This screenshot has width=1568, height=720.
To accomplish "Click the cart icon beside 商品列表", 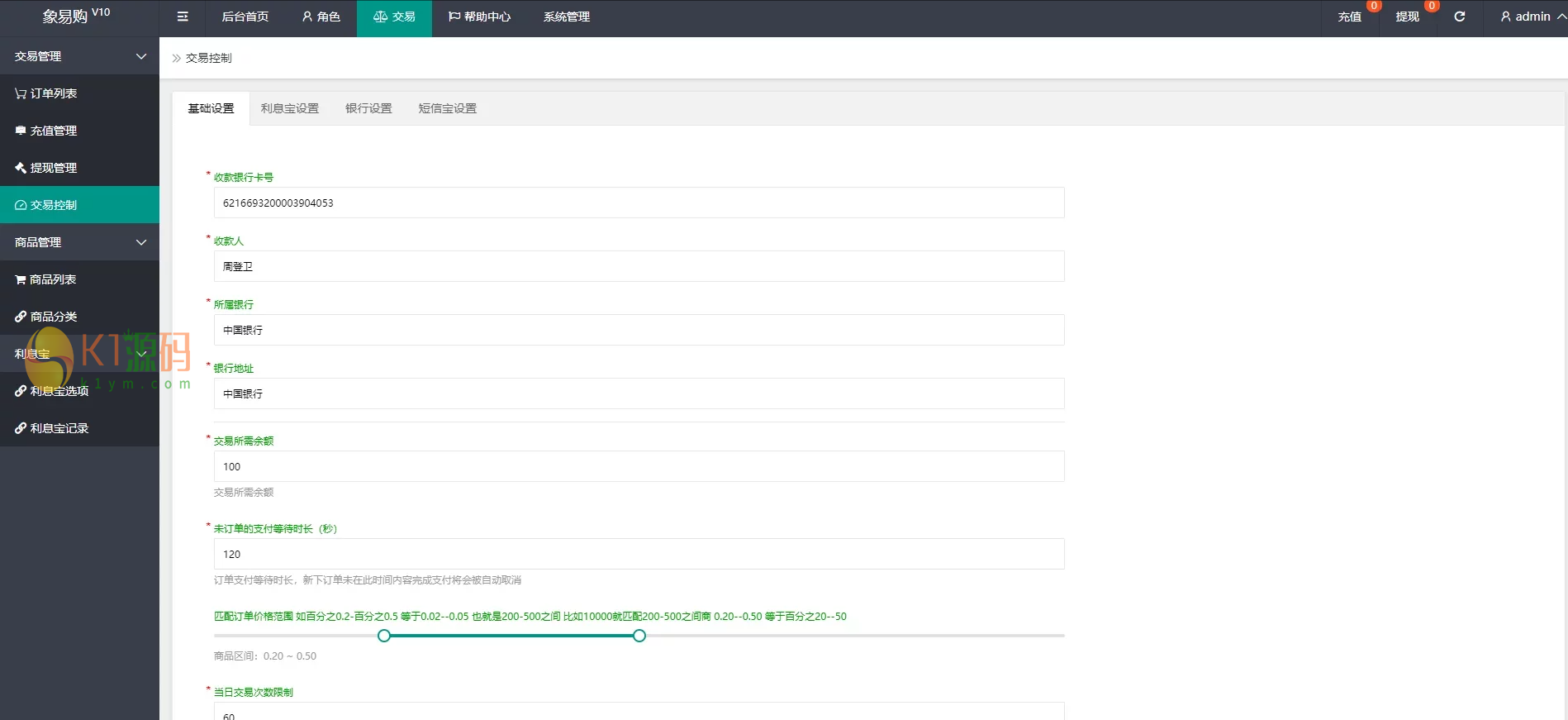I will 21,279.
